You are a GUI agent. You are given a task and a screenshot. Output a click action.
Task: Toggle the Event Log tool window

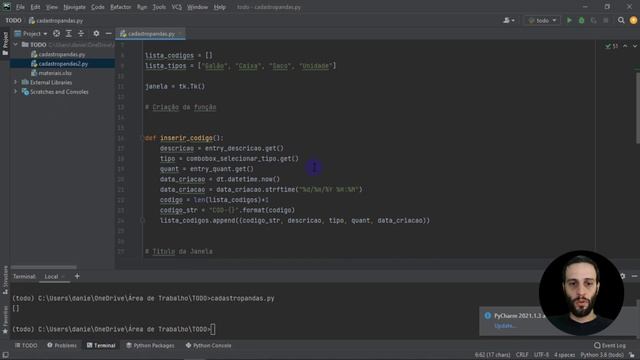[x=610, y=345]
